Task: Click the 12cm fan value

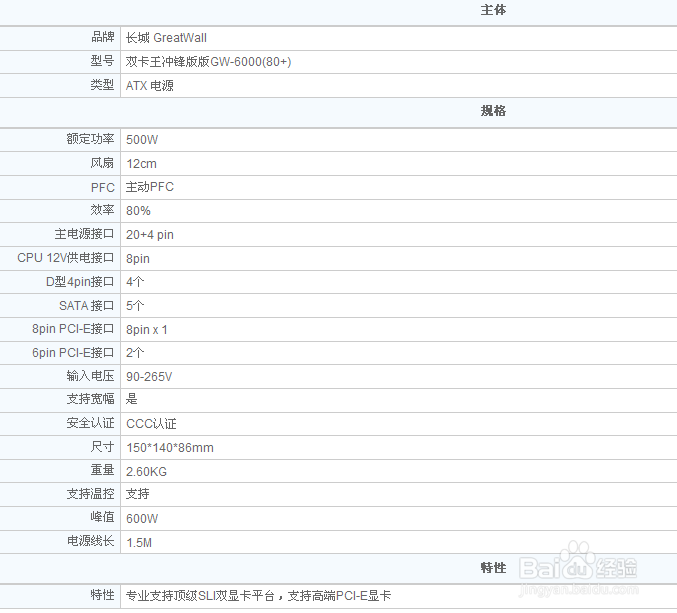Action: (x=141, y=164)
